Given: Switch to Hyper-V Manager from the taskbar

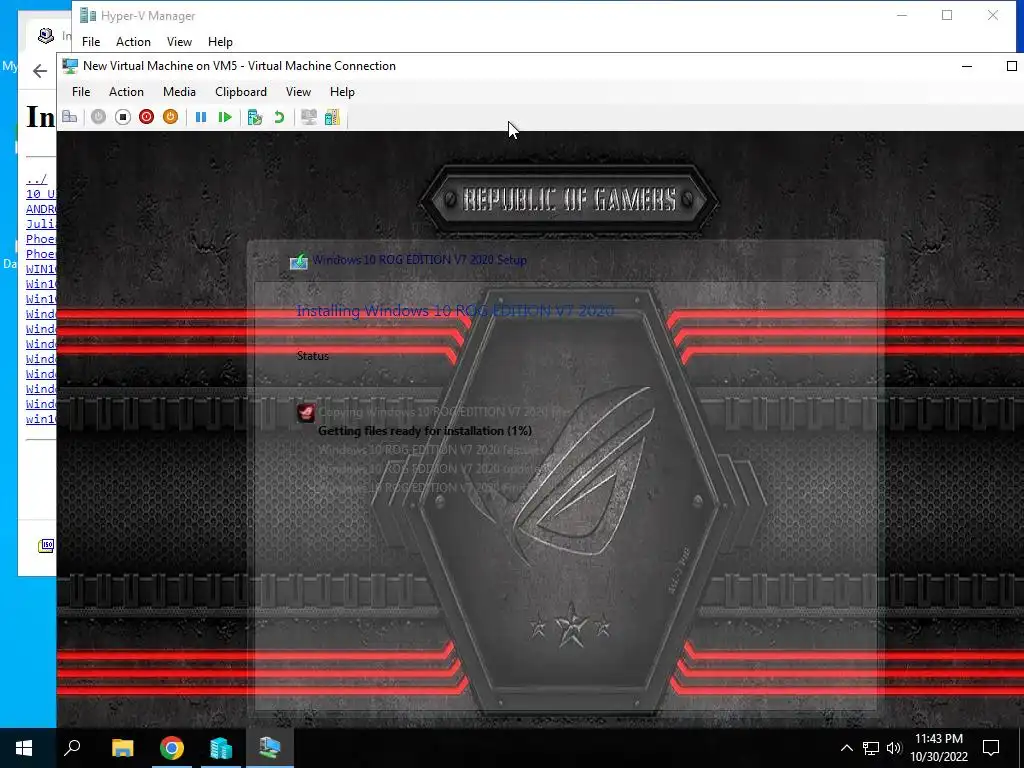Looking at the screenshot, I should click(221, 748).
